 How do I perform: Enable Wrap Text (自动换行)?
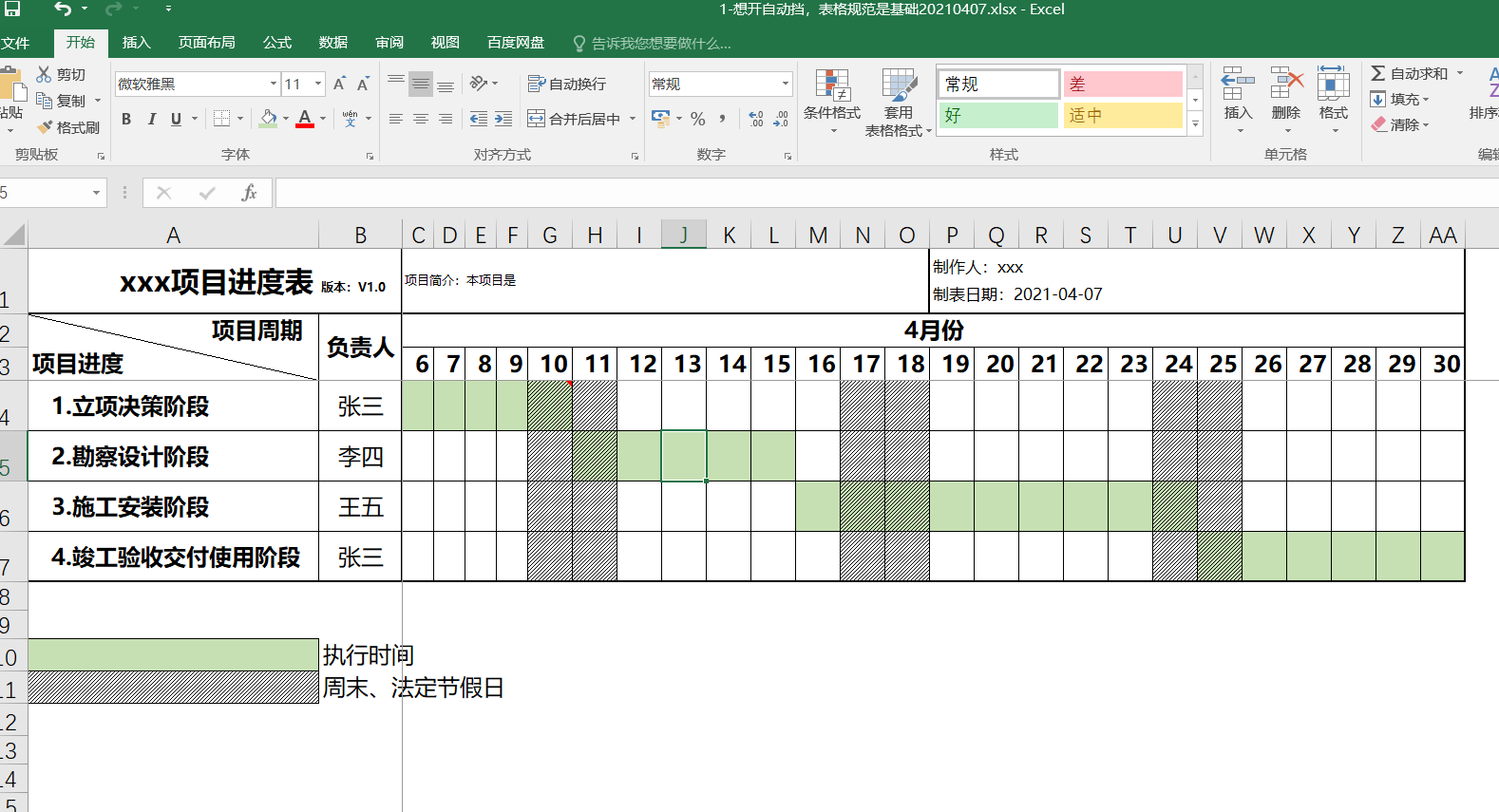[567, 84]
